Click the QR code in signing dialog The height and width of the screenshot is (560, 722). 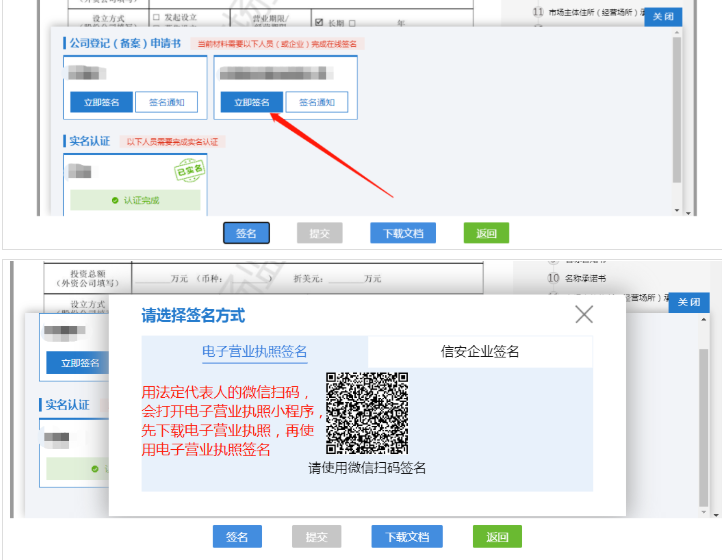[367, 413]
